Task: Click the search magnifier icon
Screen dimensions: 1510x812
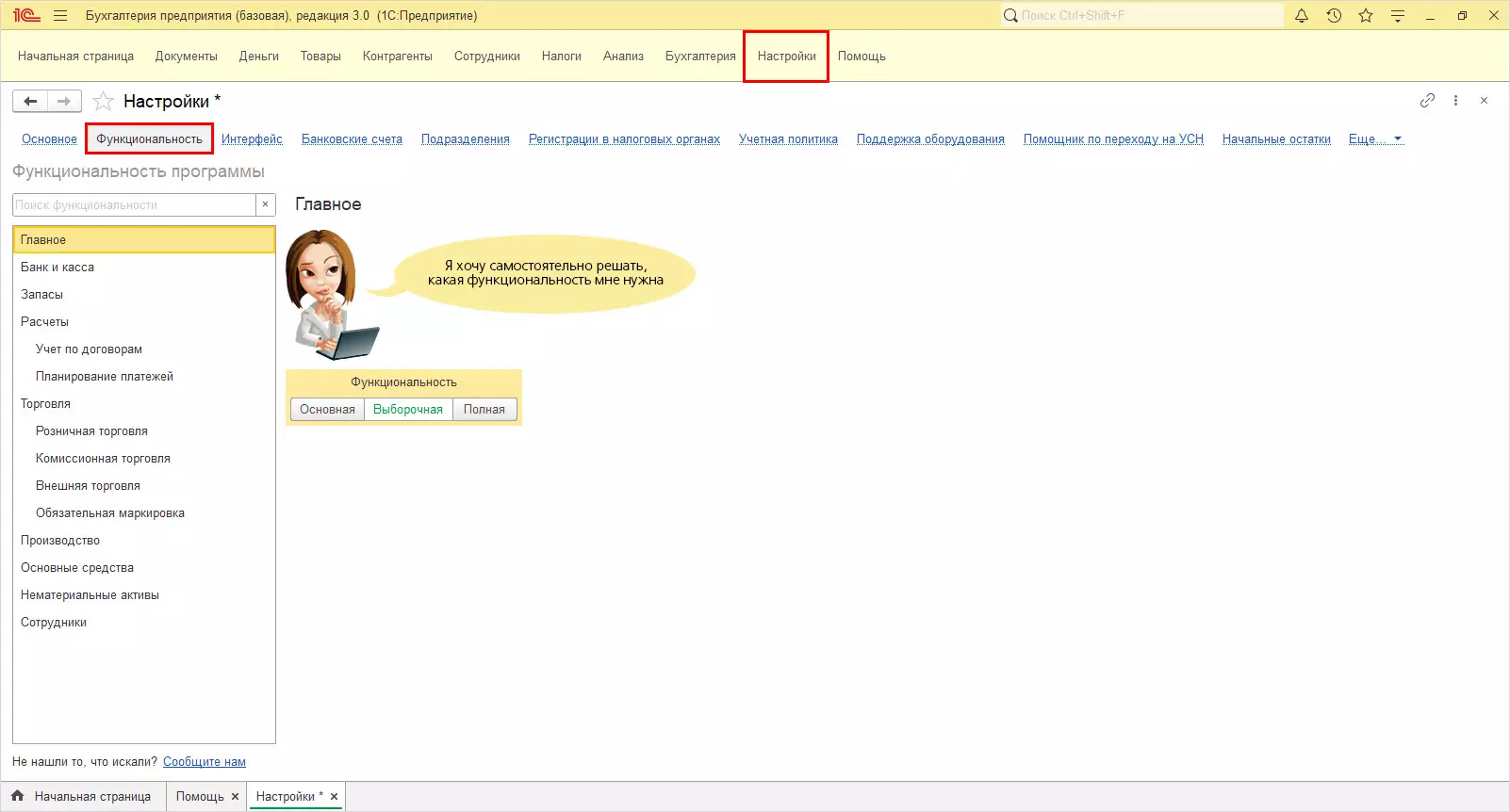Action: coord(1010,15)
